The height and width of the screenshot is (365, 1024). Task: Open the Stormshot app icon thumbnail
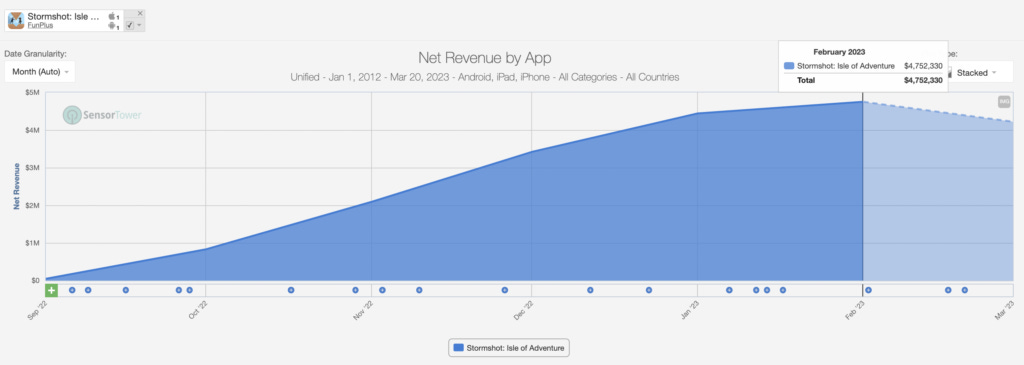click(16, 21)
